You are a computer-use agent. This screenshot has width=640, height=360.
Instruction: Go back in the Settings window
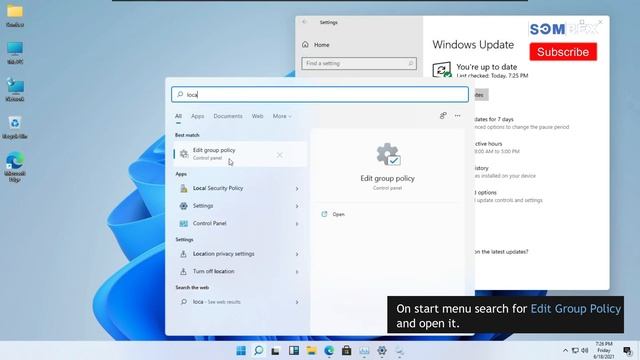click(x=304, y=22)
